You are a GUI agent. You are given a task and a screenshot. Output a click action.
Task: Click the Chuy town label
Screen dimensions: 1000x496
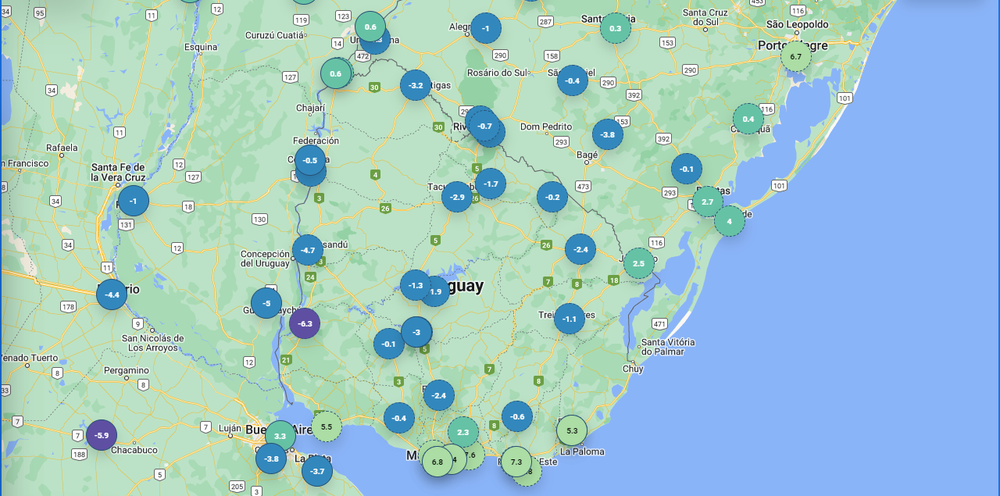pos(633,368)
